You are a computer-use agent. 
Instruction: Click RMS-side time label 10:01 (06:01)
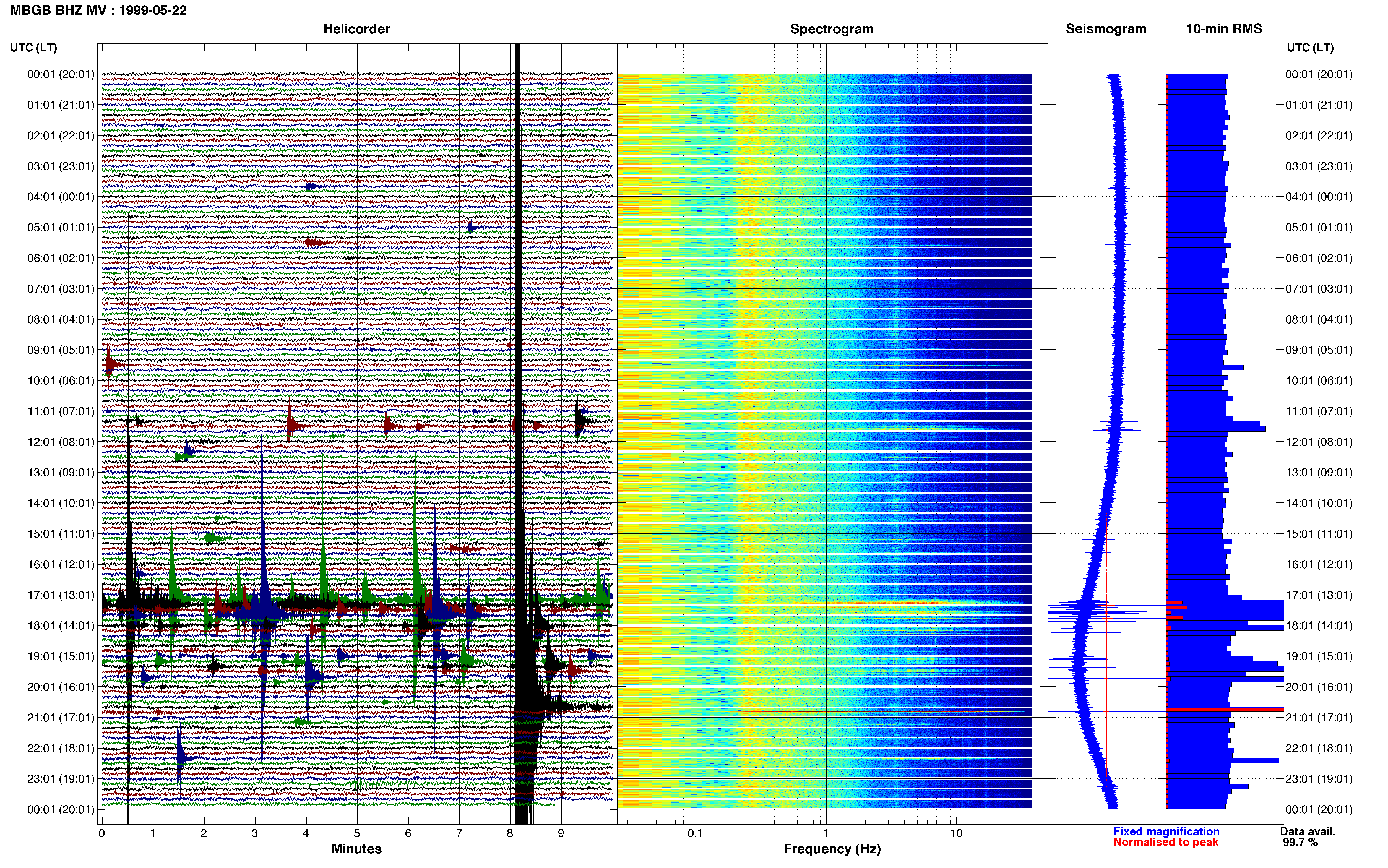point(1319,380)
